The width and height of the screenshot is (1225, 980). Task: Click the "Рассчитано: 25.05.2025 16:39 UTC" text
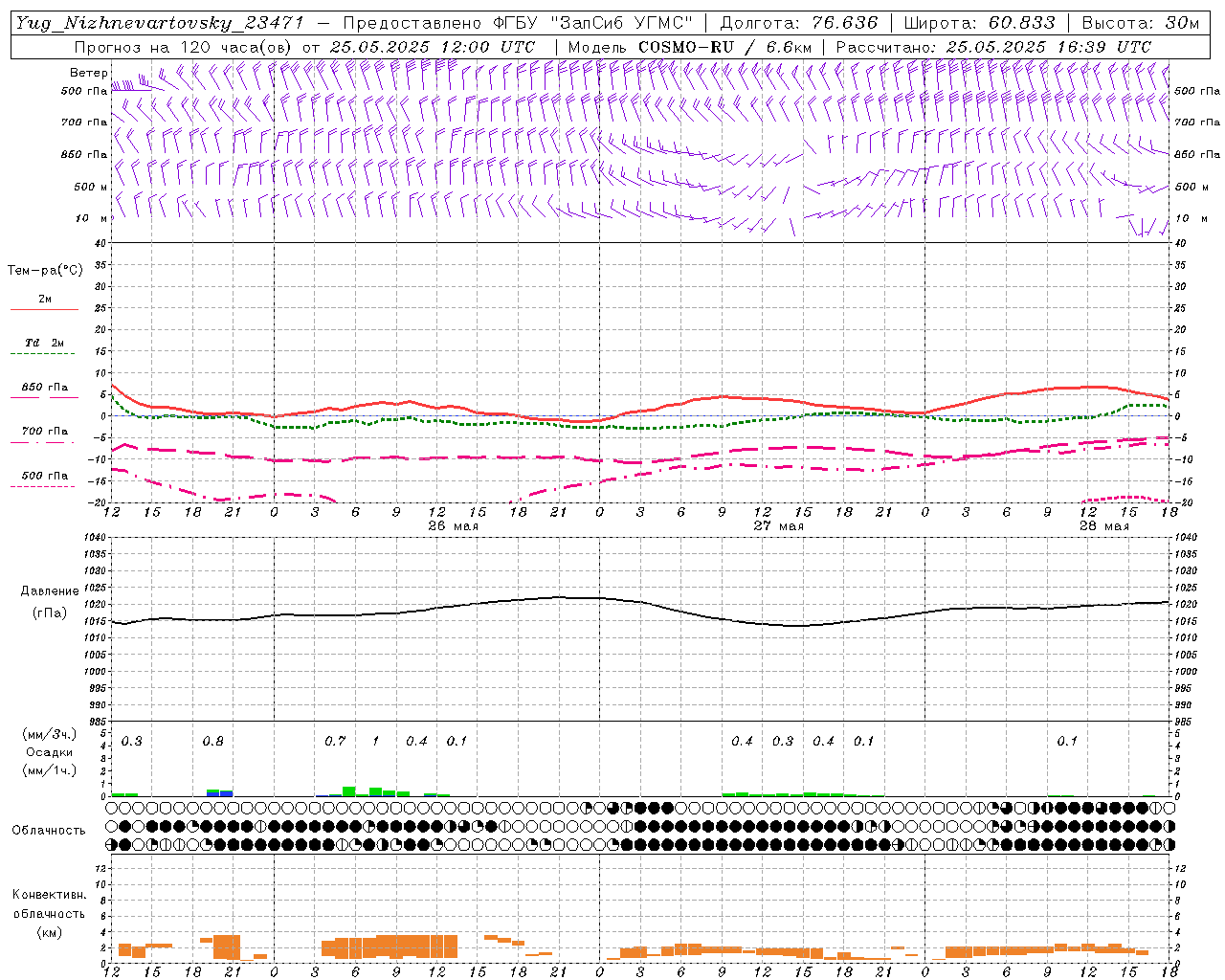pyautogui.click(x=993, y=47)
